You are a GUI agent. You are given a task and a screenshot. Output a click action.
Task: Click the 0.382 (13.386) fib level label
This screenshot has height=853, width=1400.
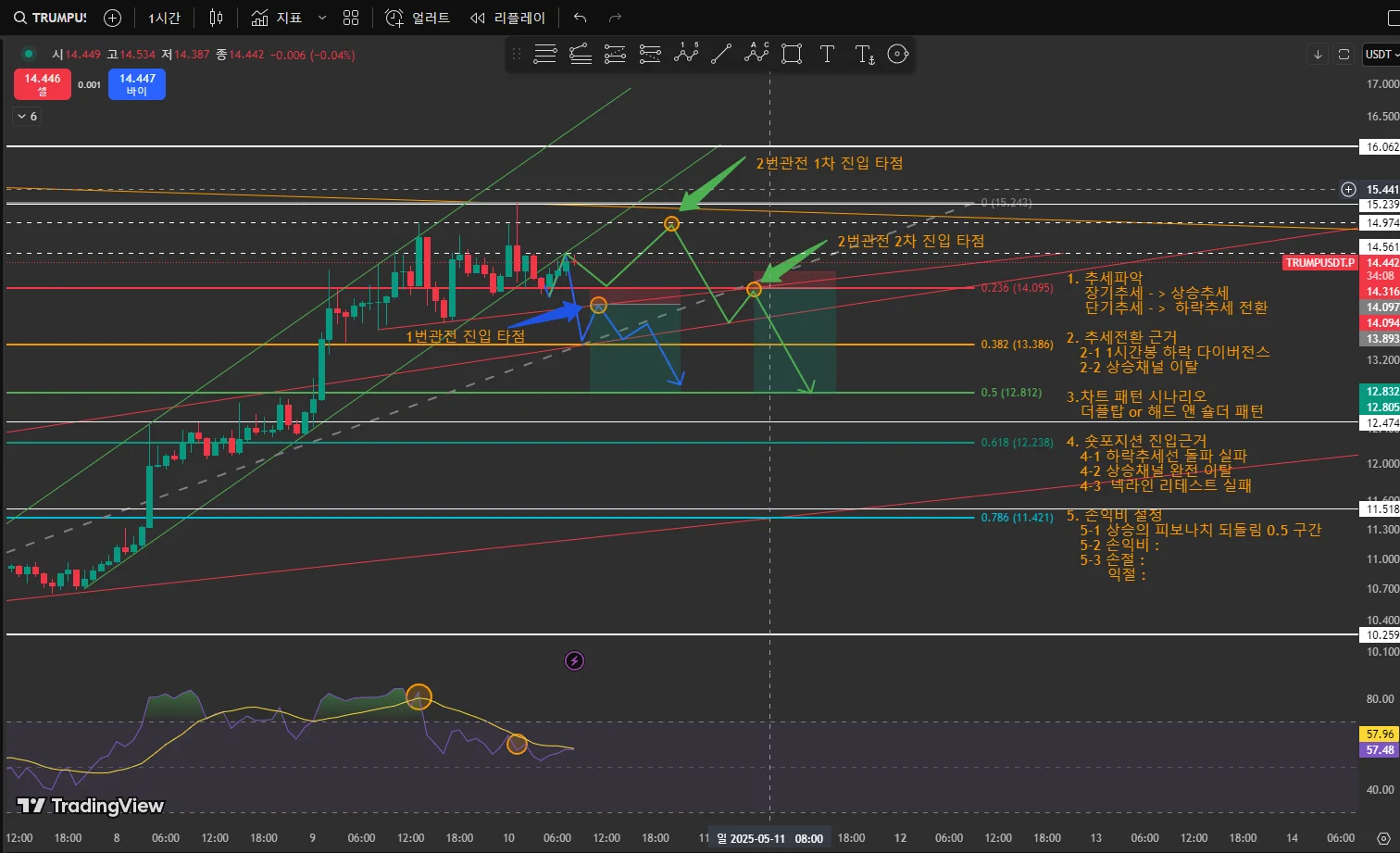coord(1017,345)
